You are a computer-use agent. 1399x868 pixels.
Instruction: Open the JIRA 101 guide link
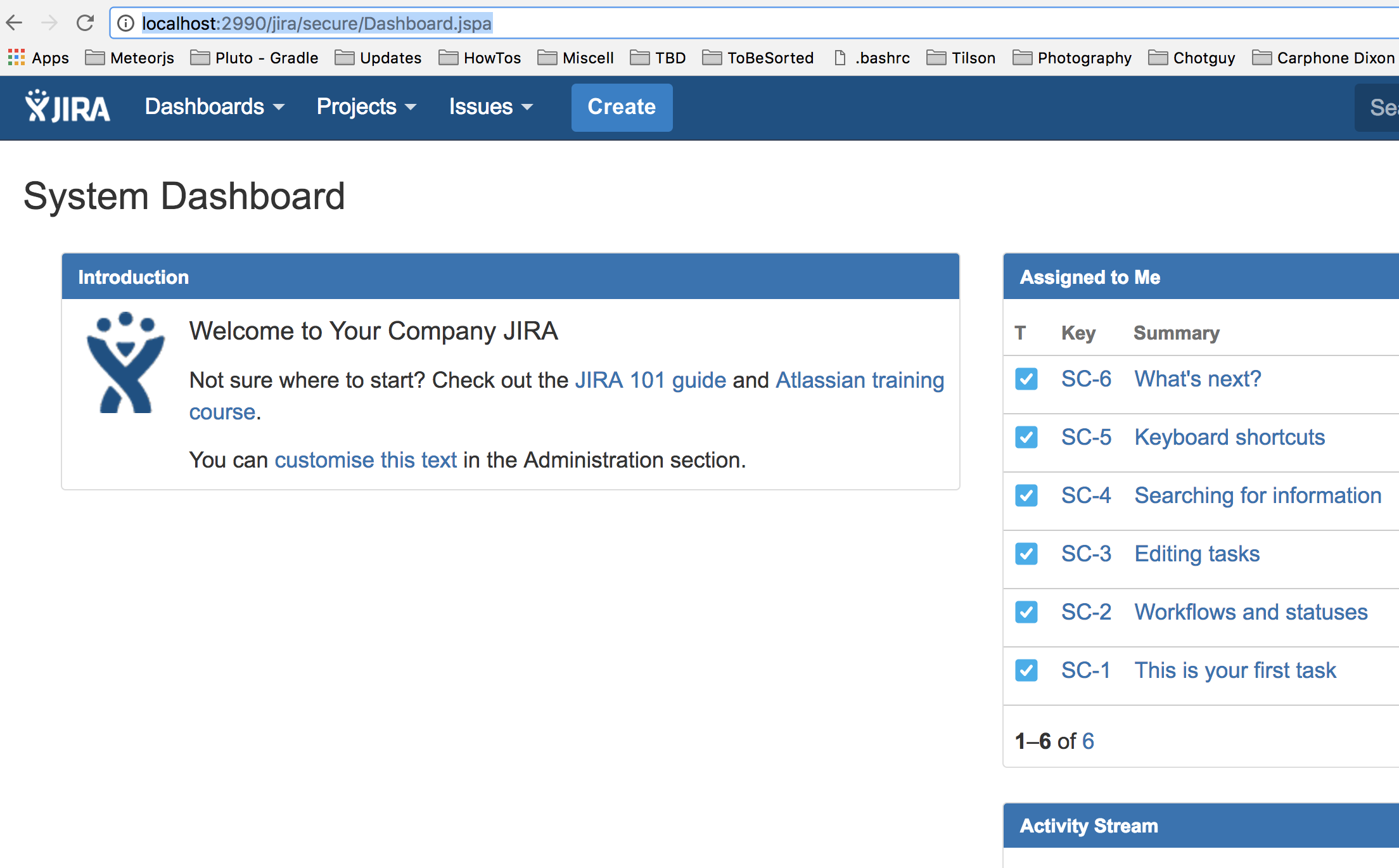coord(650,380)
